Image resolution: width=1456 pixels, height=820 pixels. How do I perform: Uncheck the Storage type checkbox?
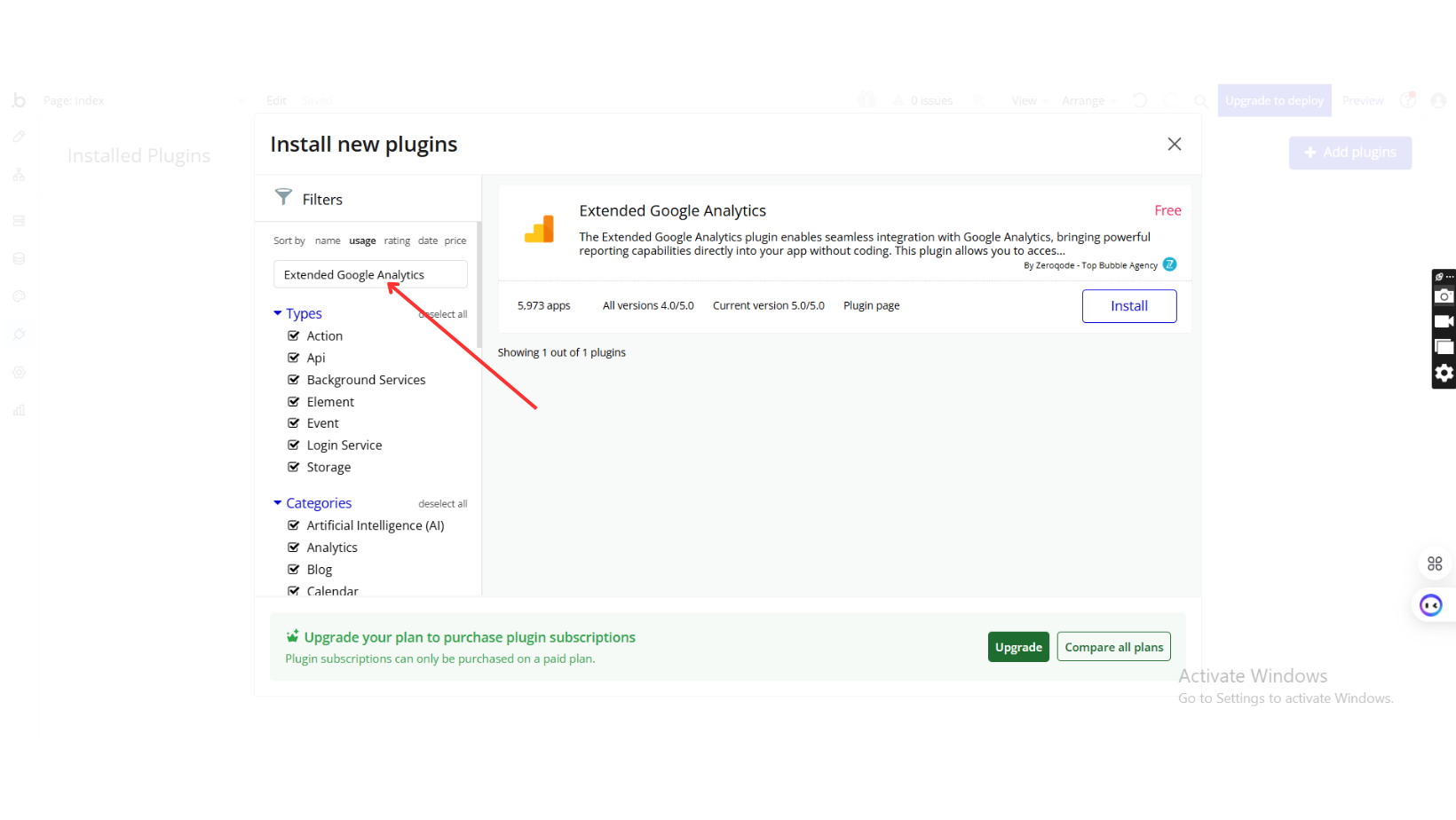pyautogui.click(x=293, y=467)
